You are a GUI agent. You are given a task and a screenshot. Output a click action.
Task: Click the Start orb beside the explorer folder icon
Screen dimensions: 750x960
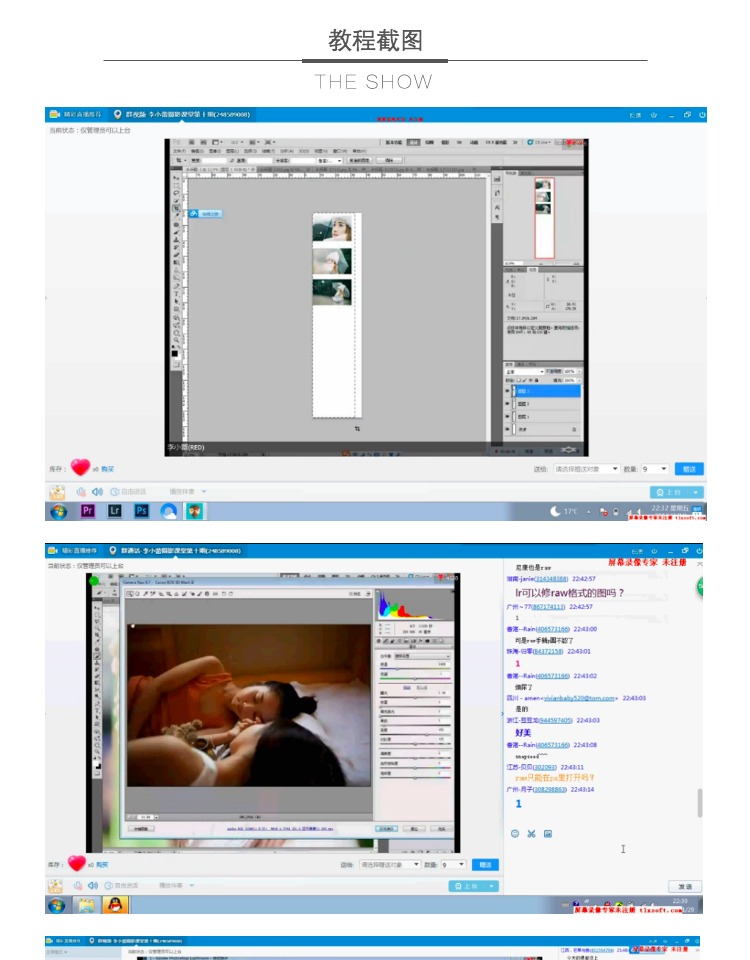[x=57, y=904]
